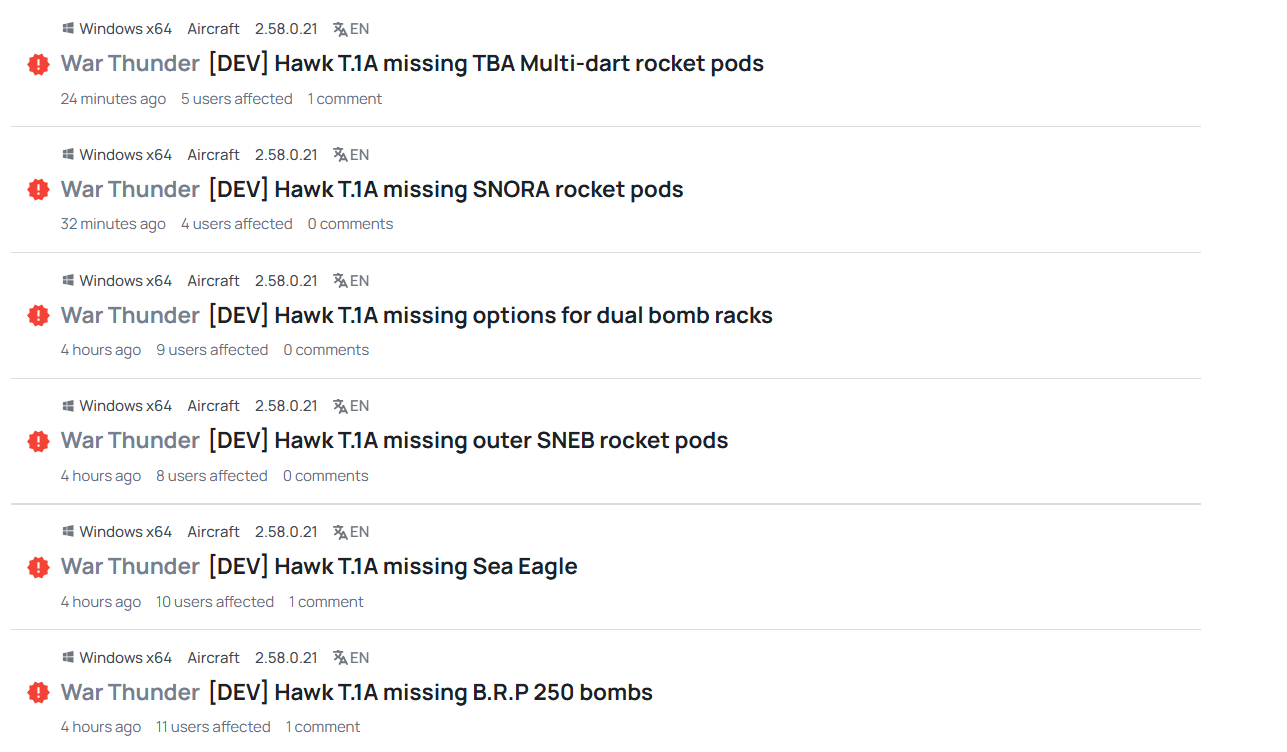Click the translate language icon on the Sea Eagle report

[x=340, y=532]
